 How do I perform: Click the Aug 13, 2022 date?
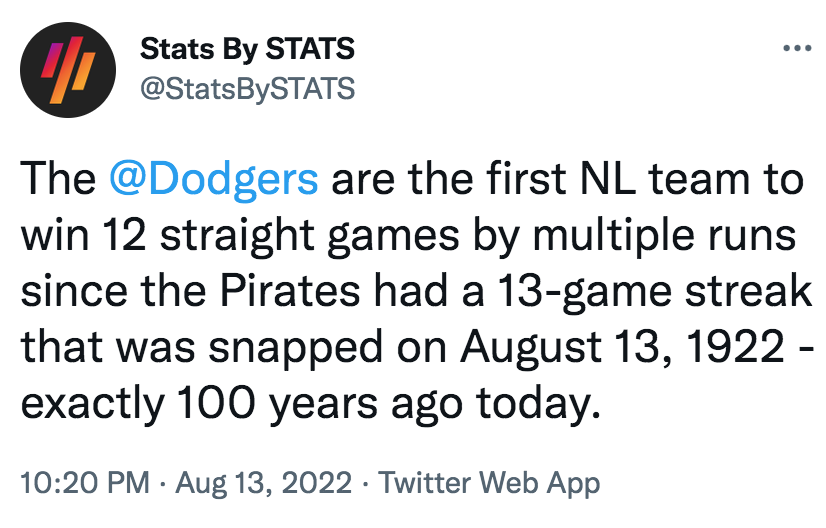click(x=263, y=483)
